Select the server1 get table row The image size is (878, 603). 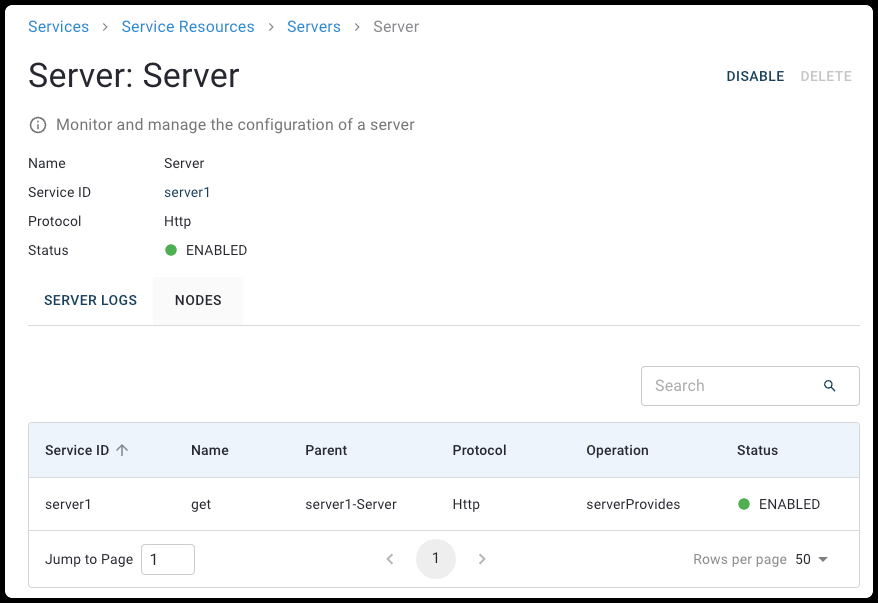pyautogui.click(x=443, y=504)
